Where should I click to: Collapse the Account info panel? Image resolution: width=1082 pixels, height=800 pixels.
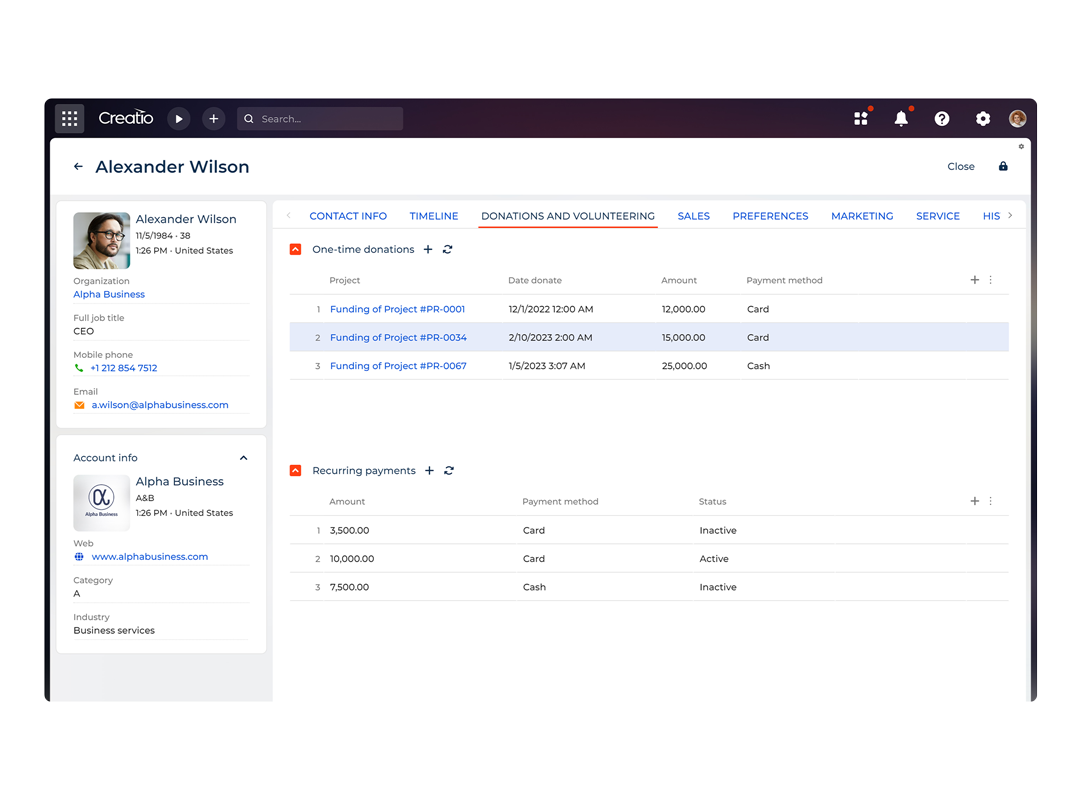pos(243,457)
